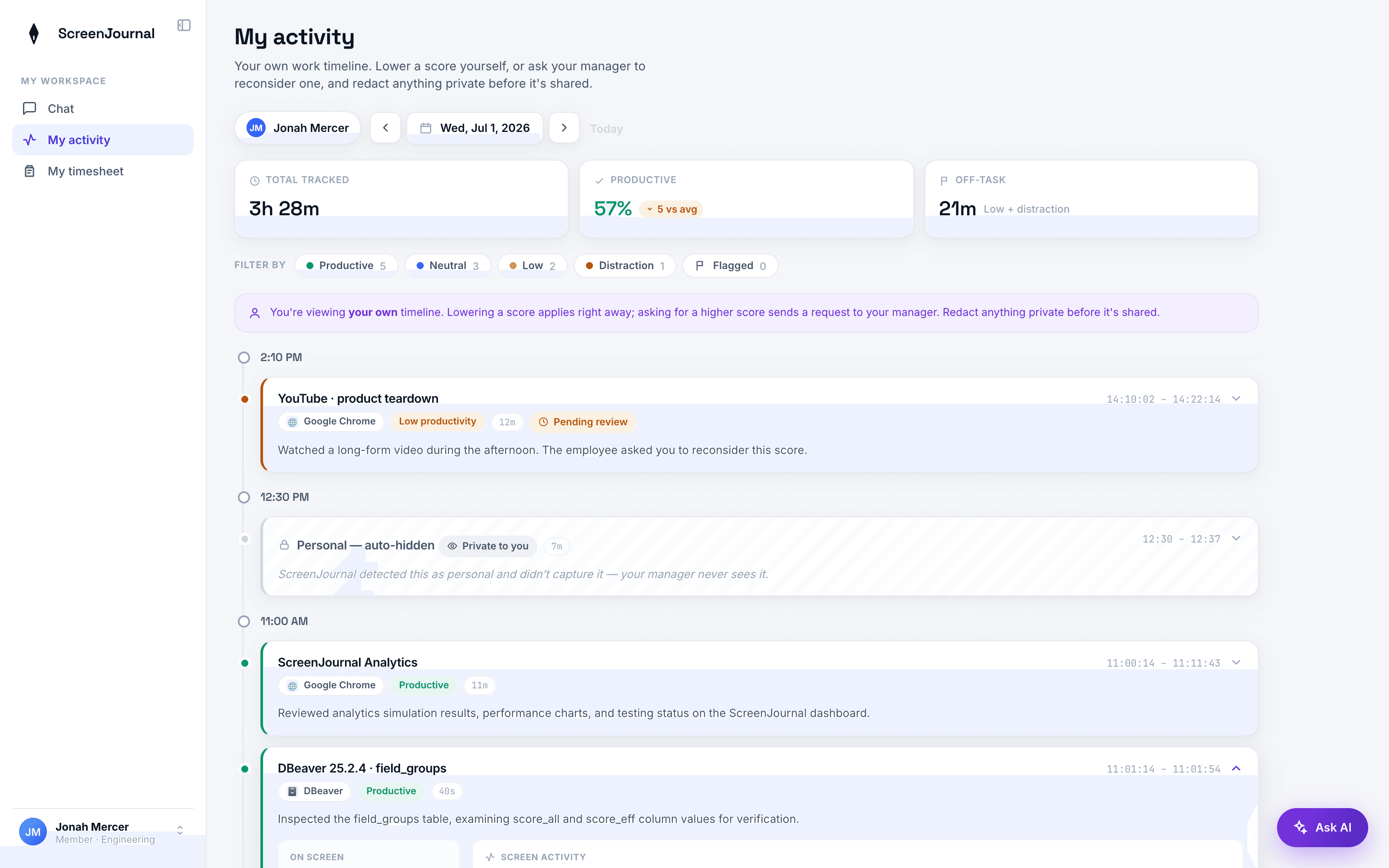Click the Private to you eye badge
Image resolution: width=1389 pixels, height=868 pixels.
click(488, 546)
